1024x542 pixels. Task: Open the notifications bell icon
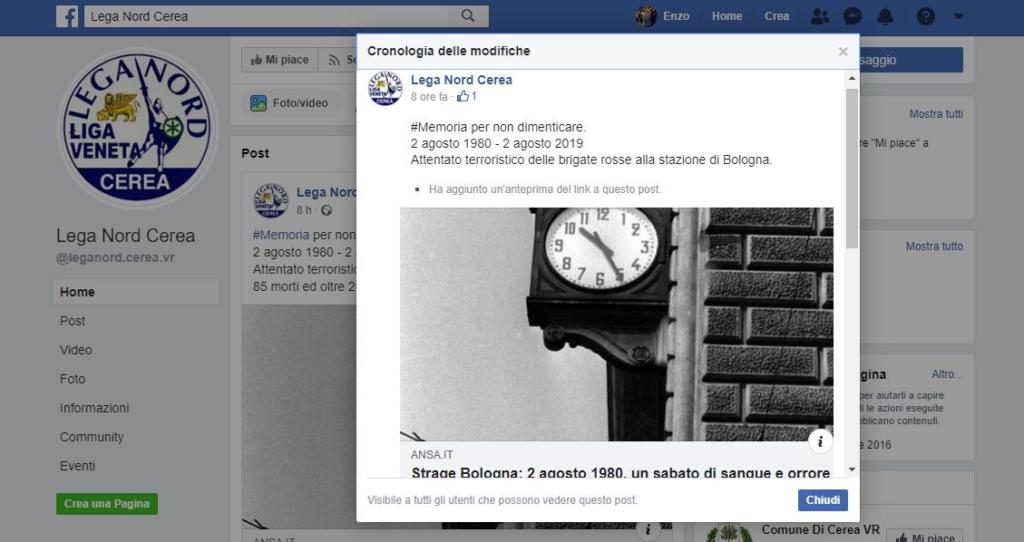[x=885, y=16]
